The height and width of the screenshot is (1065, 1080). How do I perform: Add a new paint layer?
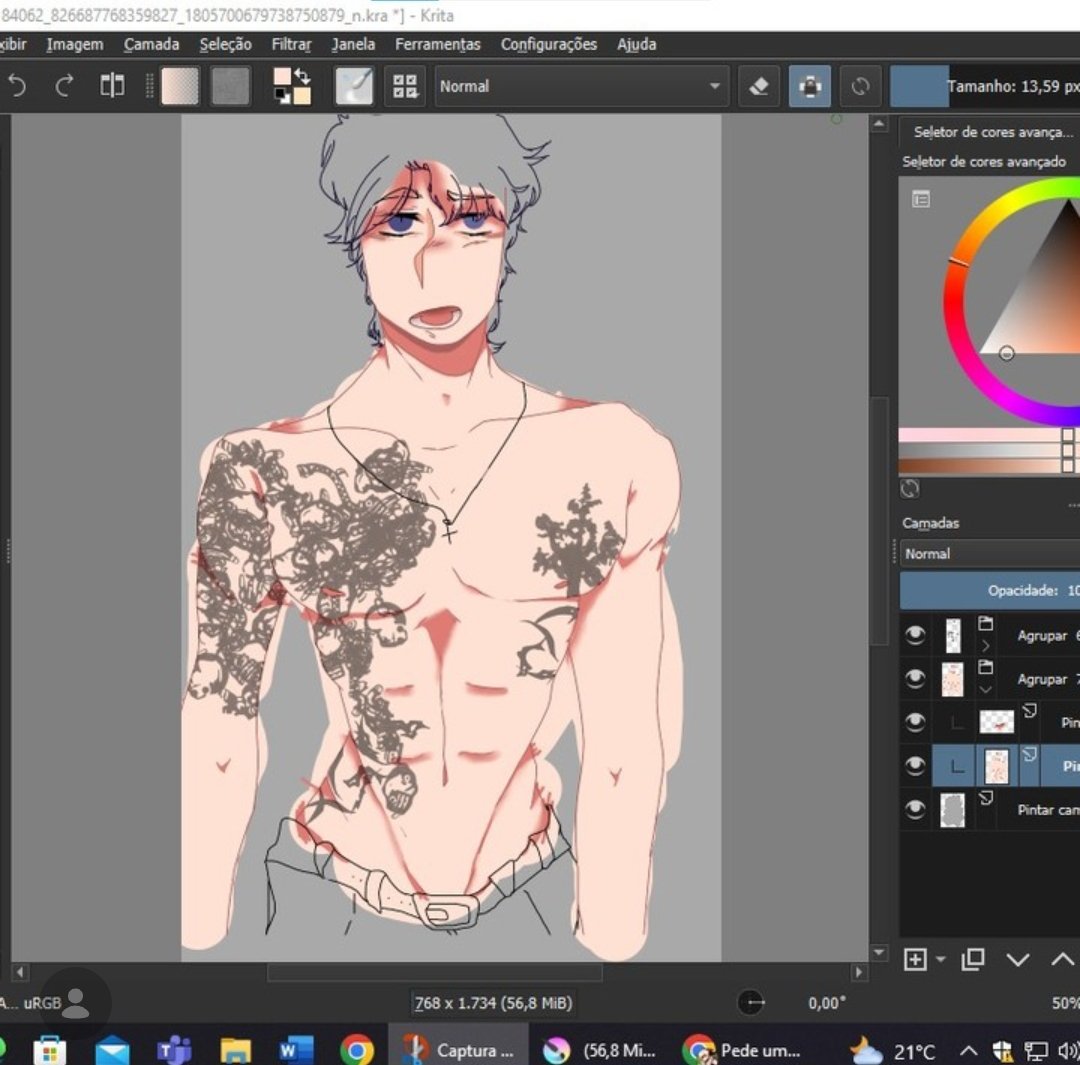pyautogui.click(x=915, y=959)
